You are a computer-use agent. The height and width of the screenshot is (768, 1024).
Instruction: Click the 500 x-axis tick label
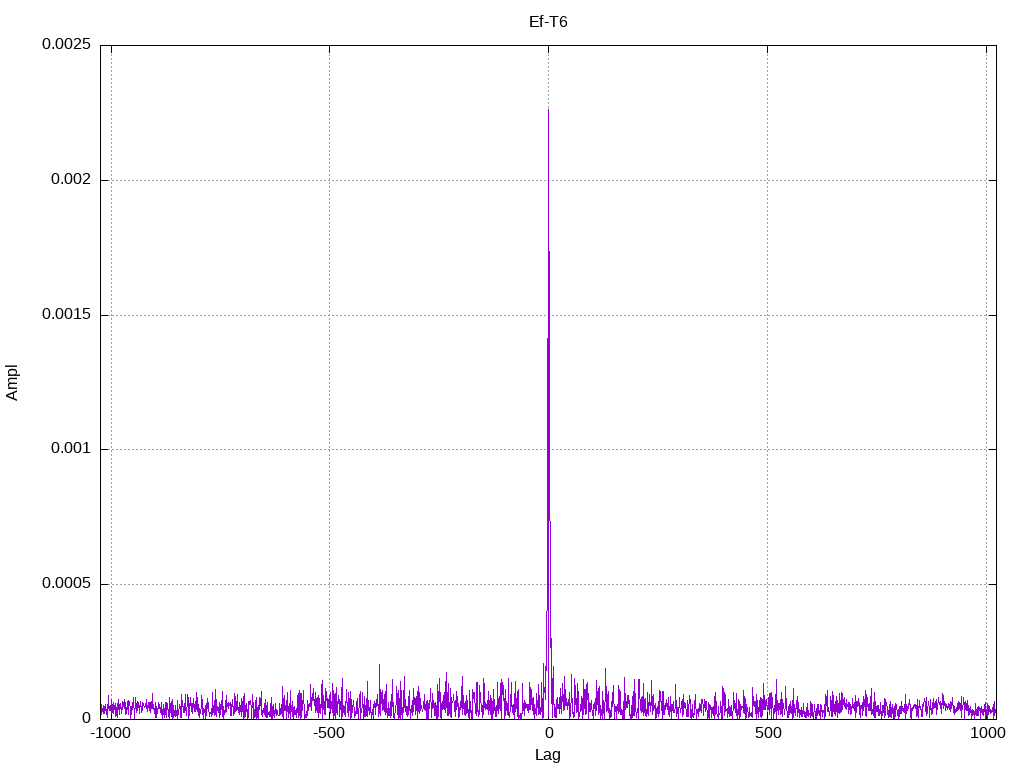(768, 733)
